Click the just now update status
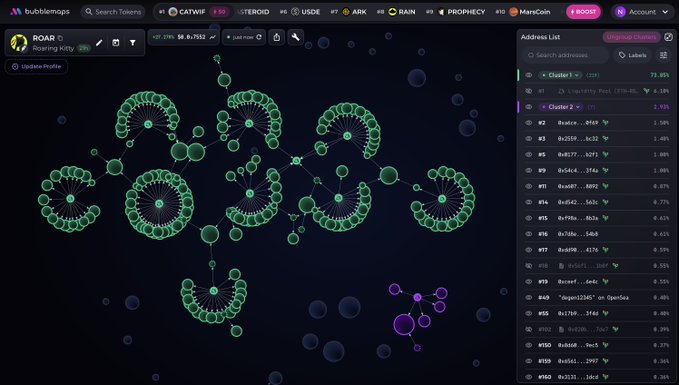Image resolution: width=679 pixels, height=385 pixels. [x=242, y=37]
